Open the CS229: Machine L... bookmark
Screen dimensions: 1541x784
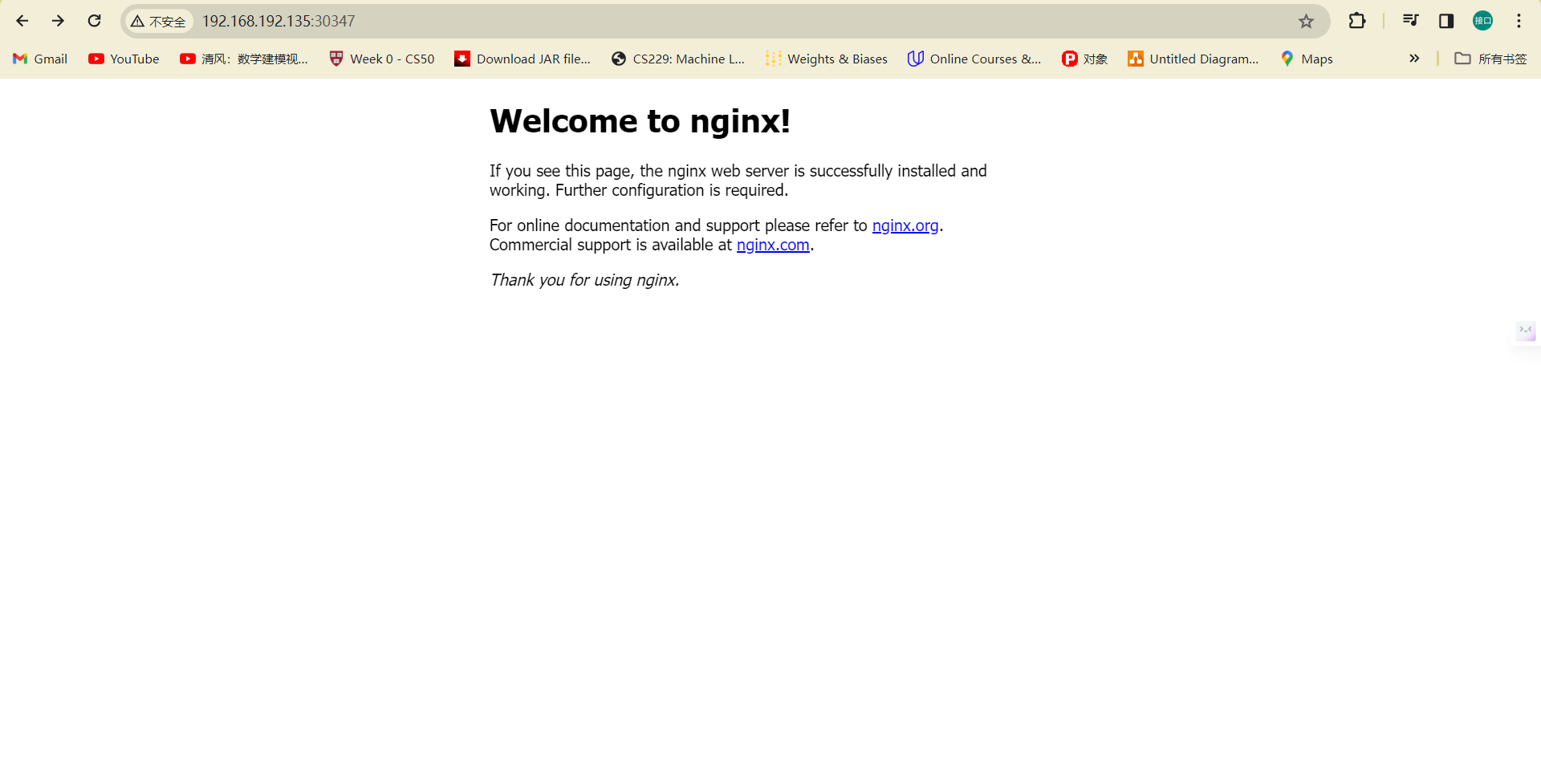point(678,59)
